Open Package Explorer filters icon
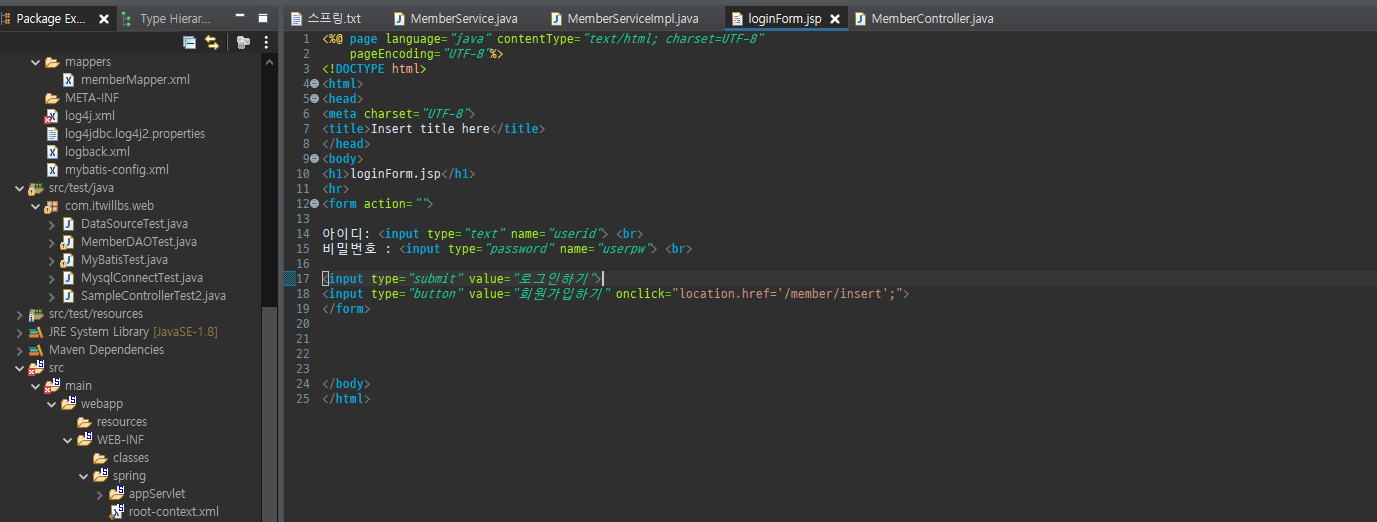 point(243,42)
